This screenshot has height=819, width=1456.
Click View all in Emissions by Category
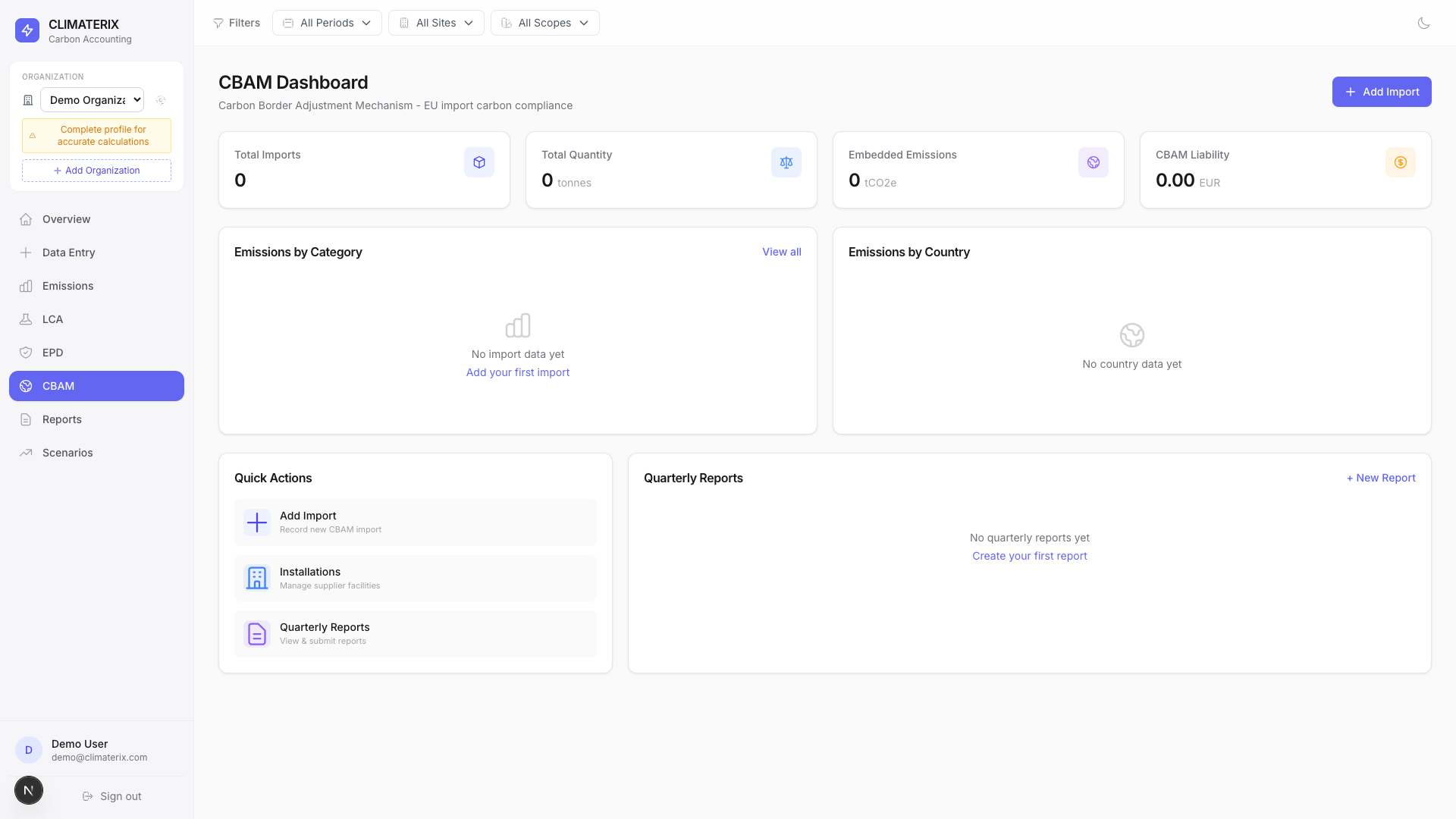point(781,252)
